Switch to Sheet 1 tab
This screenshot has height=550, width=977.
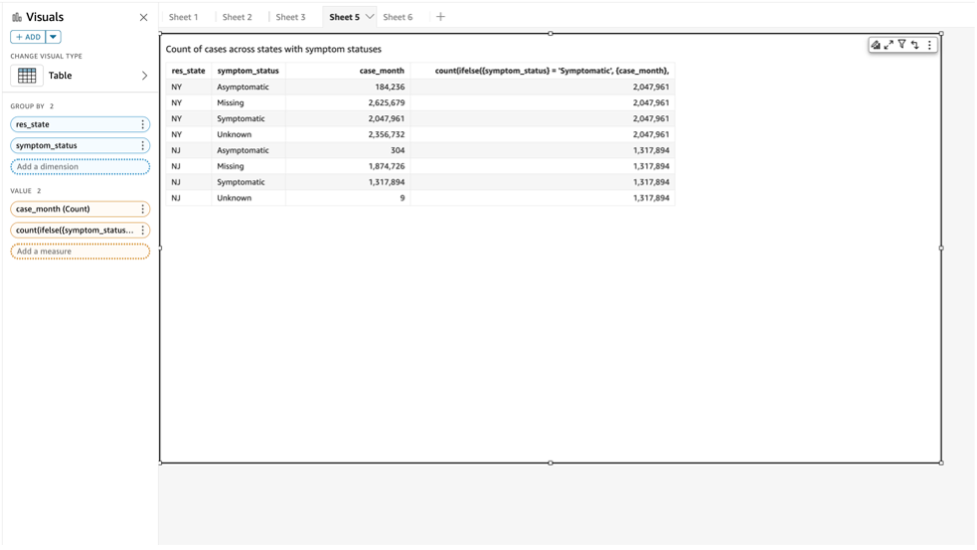point(183,17)
